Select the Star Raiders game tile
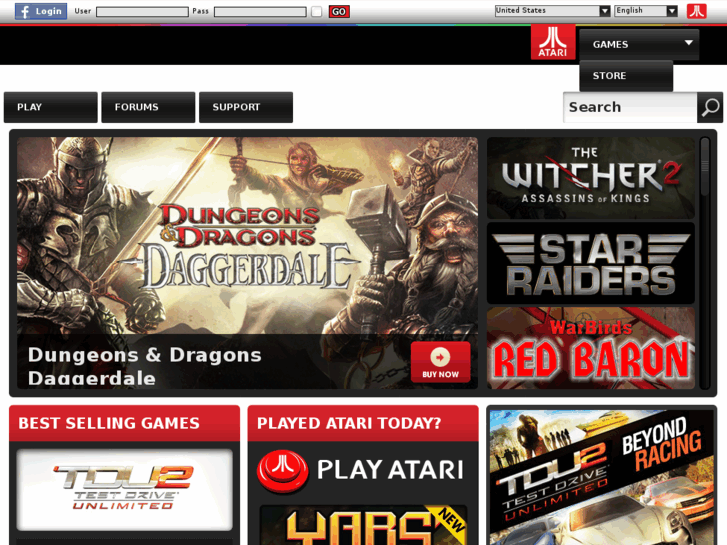The width and height of the screenshot is (727, 545). (x=591, y=263)
